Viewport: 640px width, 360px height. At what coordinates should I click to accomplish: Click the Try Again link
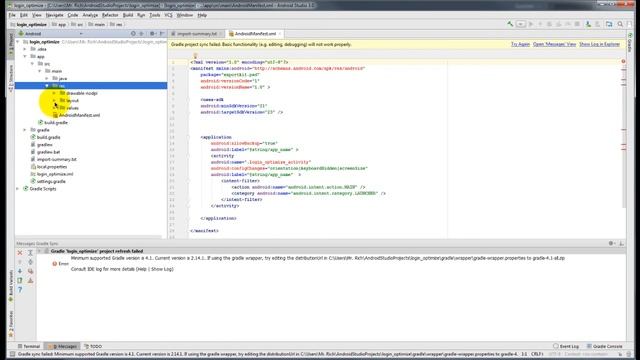click(520, 44)
